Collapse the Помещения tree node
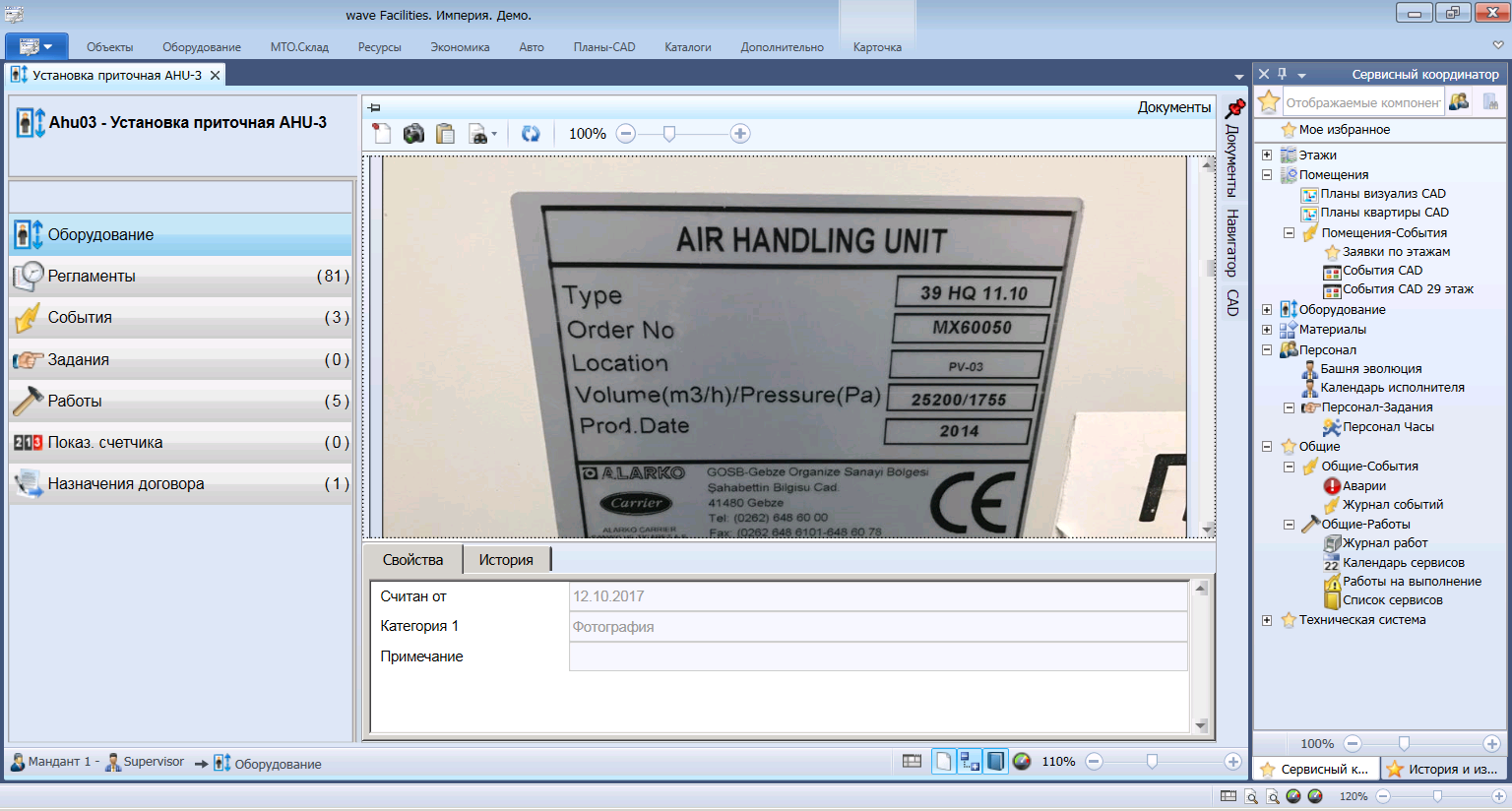 click(1268, 175)
